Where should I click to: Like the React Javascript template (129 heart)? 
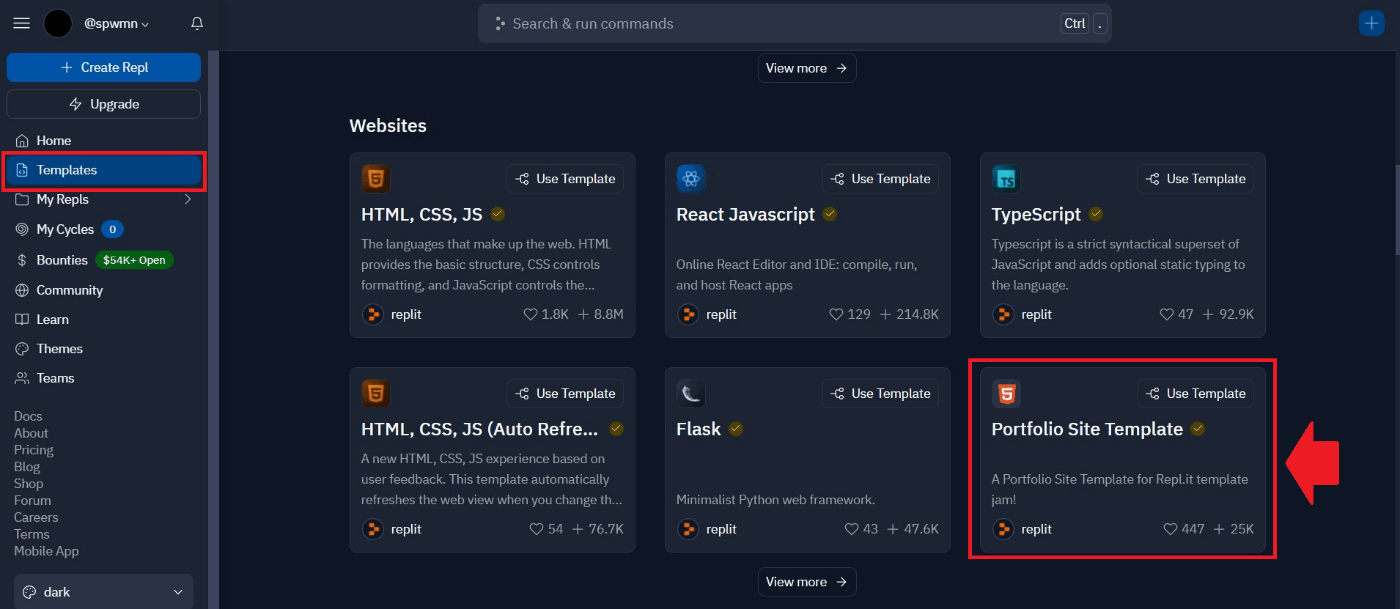[837, 314]
